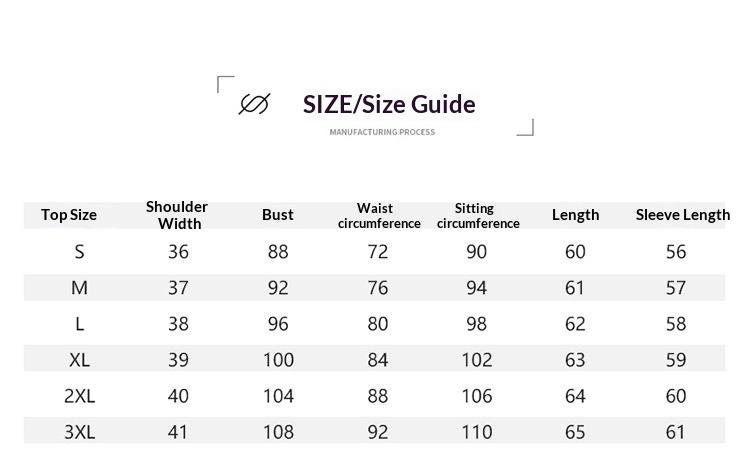
Task: Click the SIZE/Size Guide heading
Action: pos(389,104)
